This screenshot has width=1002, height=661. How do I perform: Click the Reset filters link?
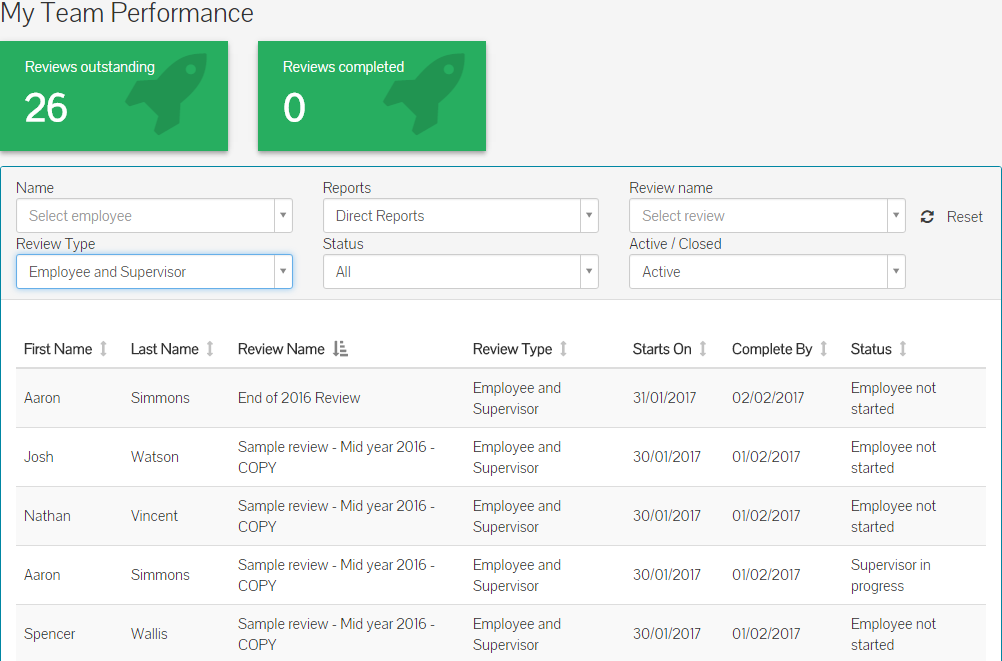[964, 217]
